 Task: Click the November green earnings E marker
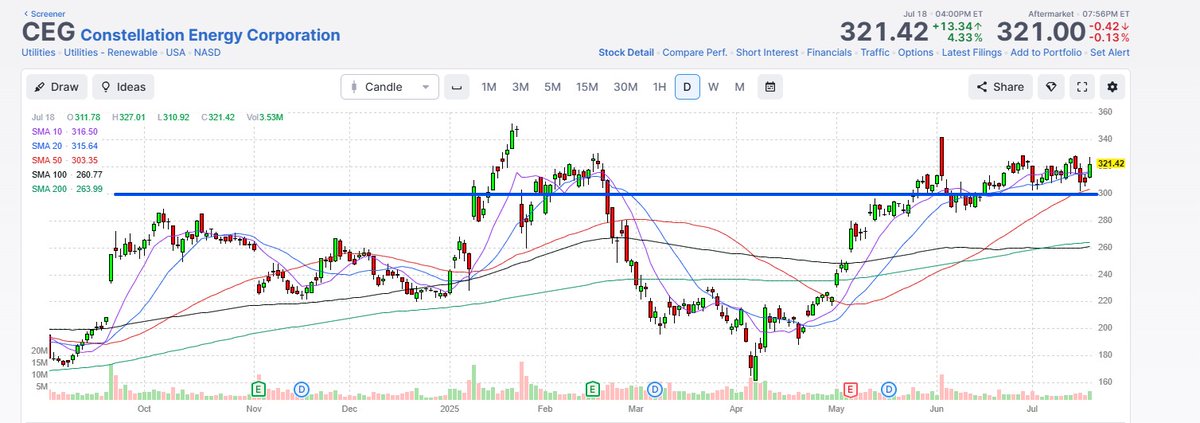(x=258, y=388)
